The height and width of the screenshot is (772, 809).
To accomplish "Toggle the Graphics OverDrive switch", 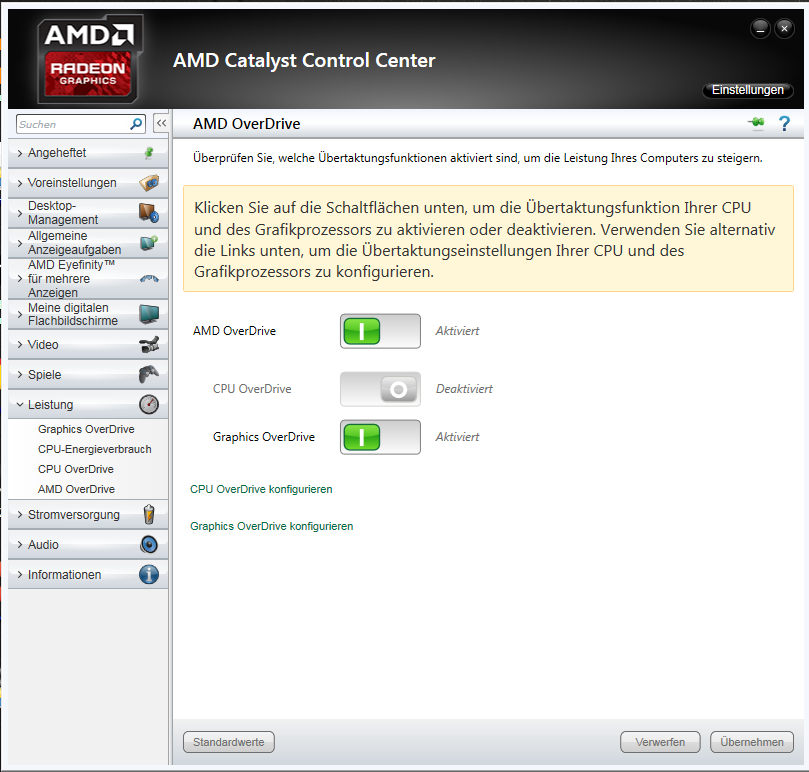I will coord(380,437).
